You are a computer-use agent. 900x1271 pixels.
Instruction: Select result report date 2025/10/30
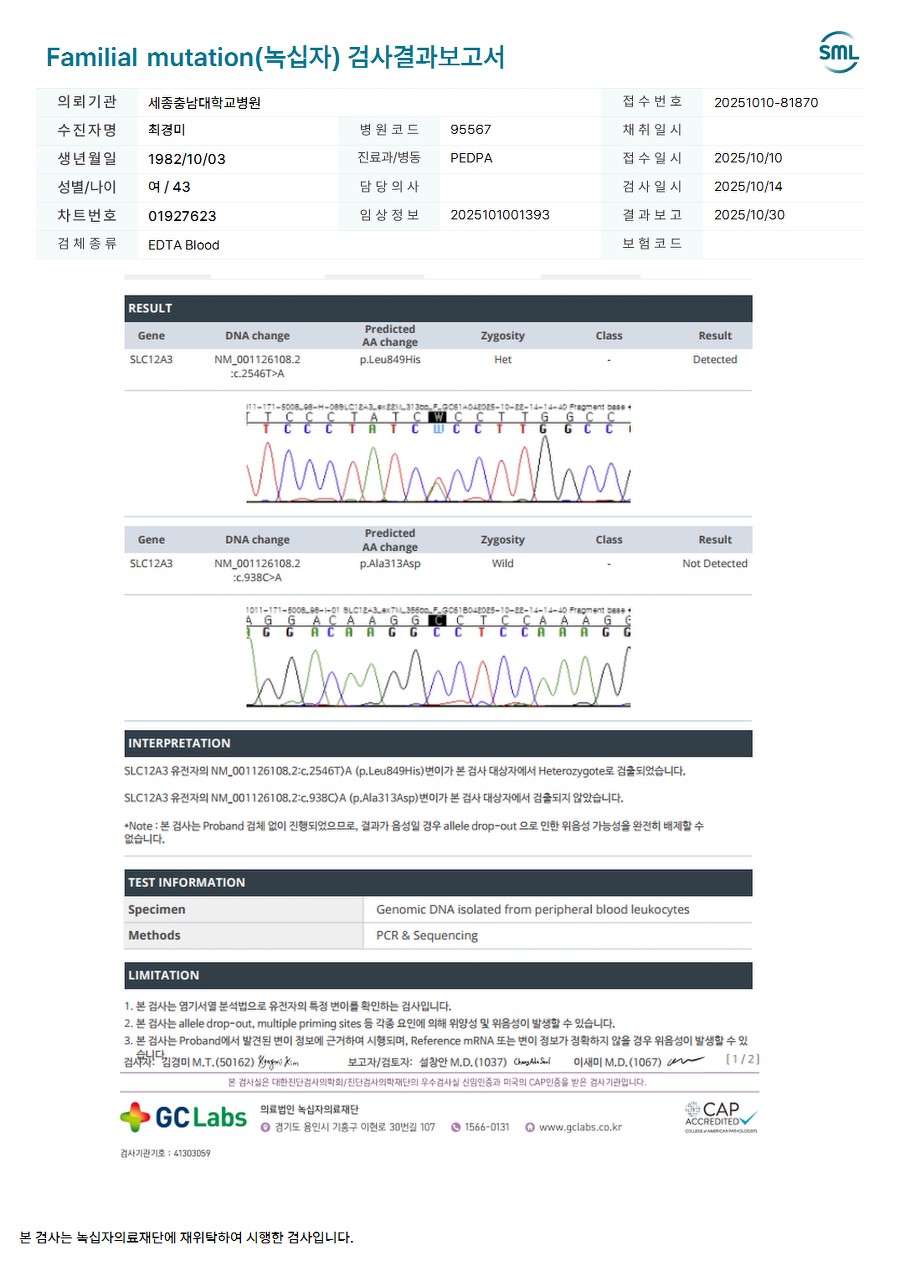[749, 215]
